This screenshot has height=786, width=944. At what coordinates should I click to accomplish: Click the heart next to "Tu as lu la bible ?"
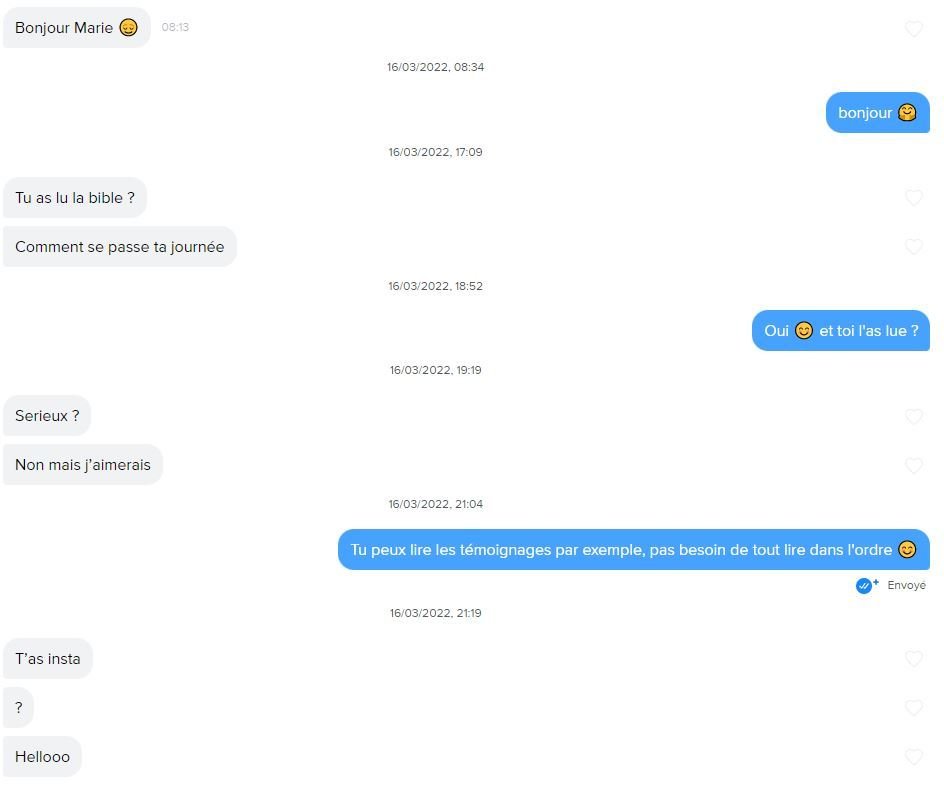[x=913, y=197]
